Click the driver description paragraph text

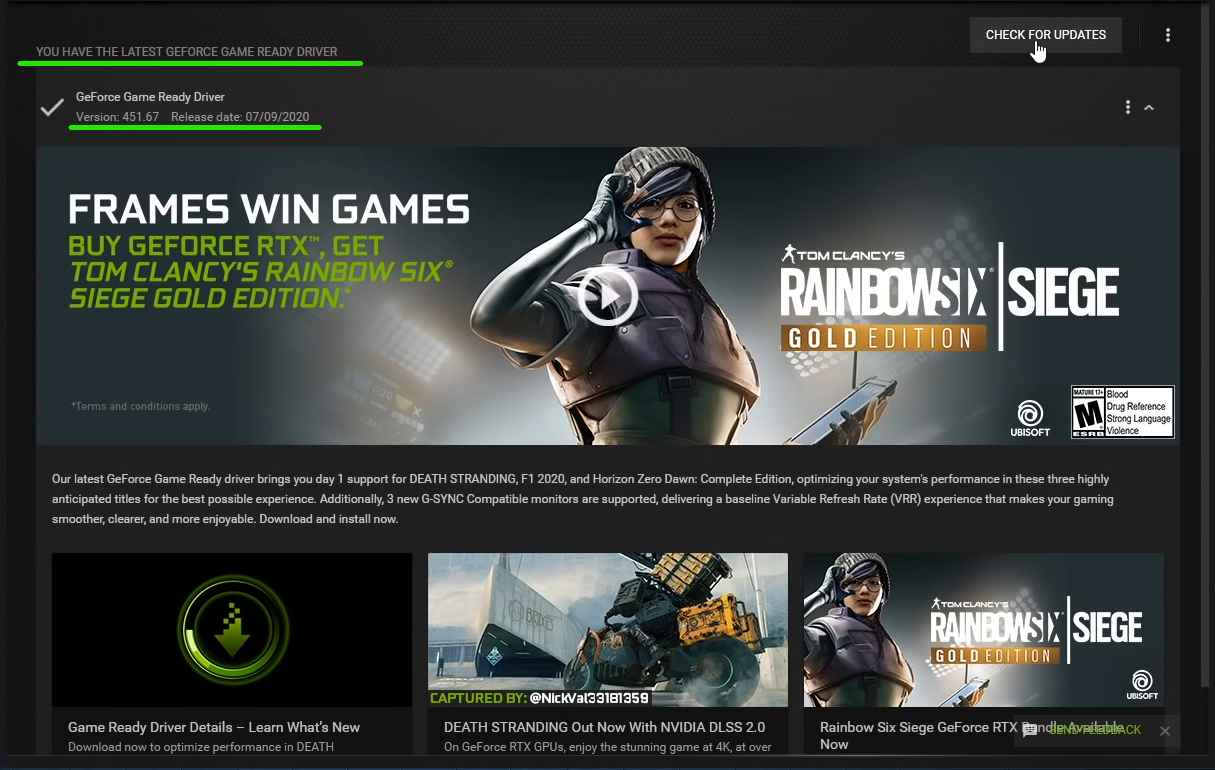click(x=584, y=499)
